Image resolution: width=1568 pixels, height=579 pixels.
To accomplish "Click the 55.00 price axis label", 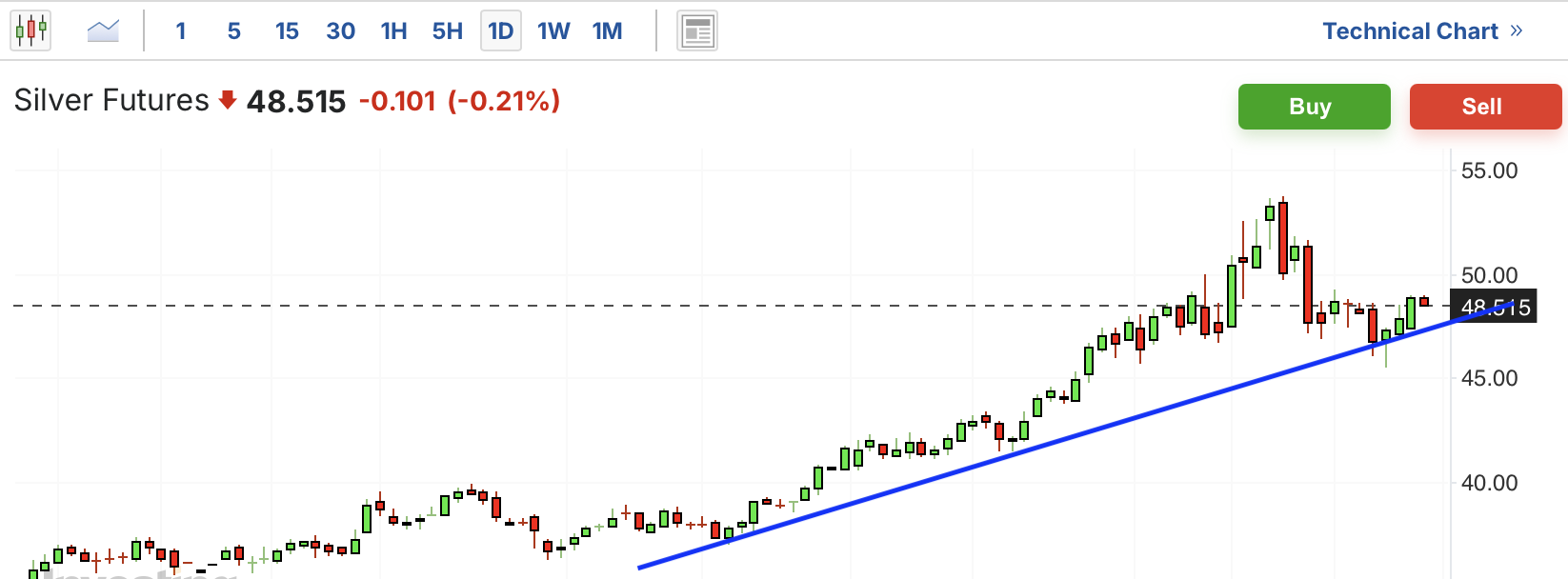I will point(1489,171).
